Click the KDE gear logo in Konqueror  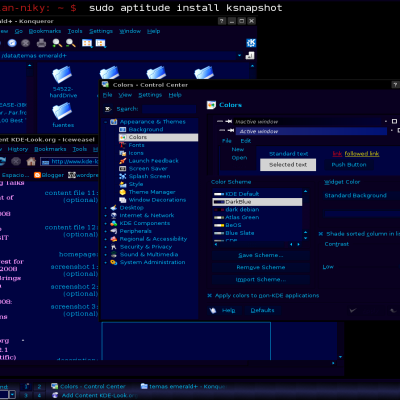click(251, 43)
